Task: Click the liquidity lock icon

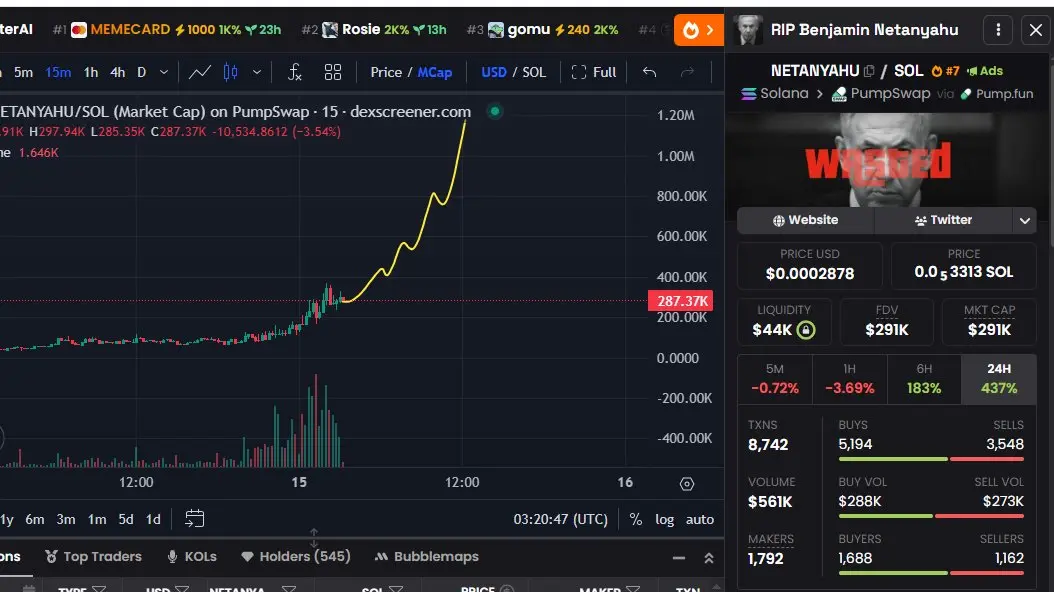Action: pos(806,330)
